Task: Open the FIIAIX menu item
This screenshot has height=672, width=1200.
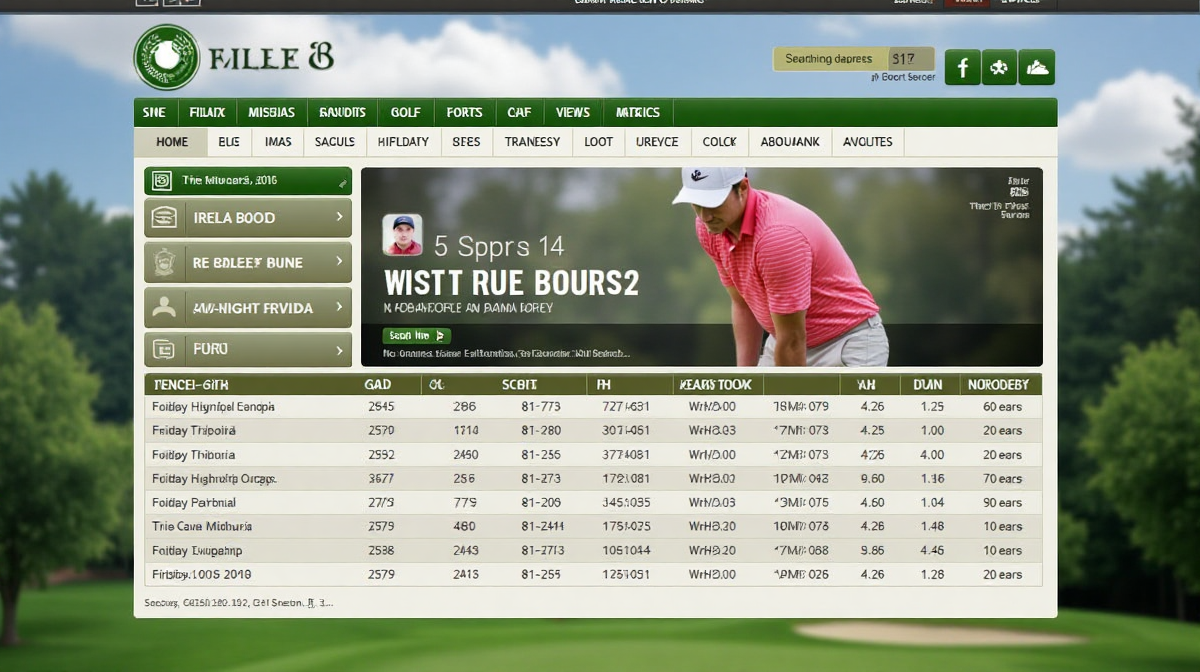Action: [x=207, y=112]
